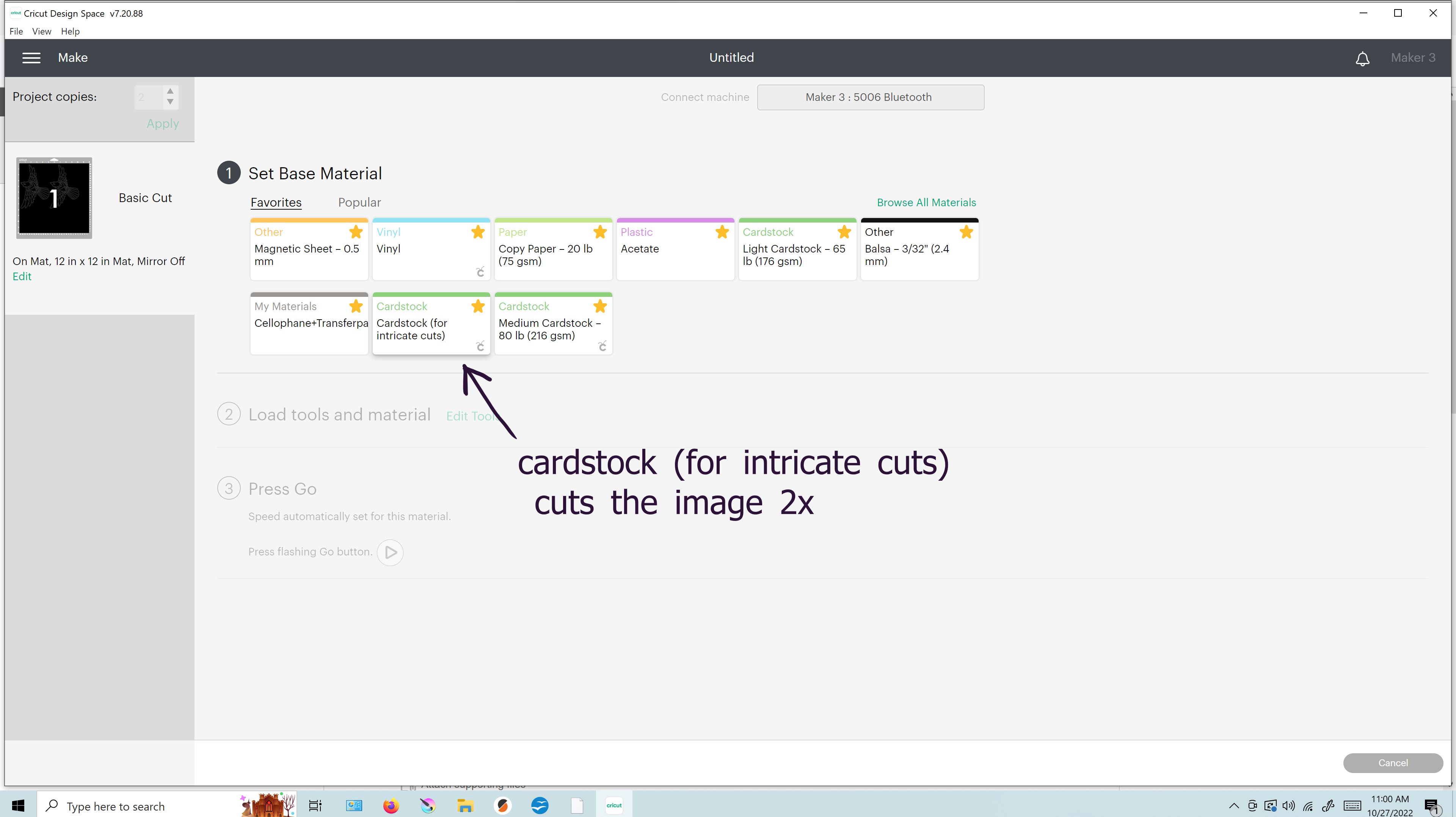Select Light Cardstock – 65 lb material
The image size is (1456, 817).
coord(797,249)
